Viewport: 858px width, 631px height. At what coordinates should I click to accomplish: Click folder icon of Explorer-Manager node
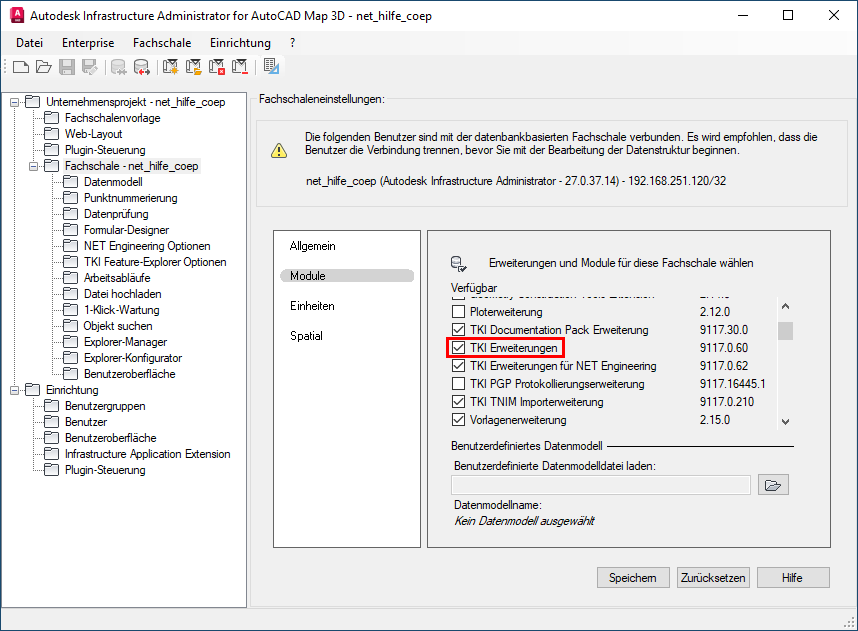click(71, 341)
